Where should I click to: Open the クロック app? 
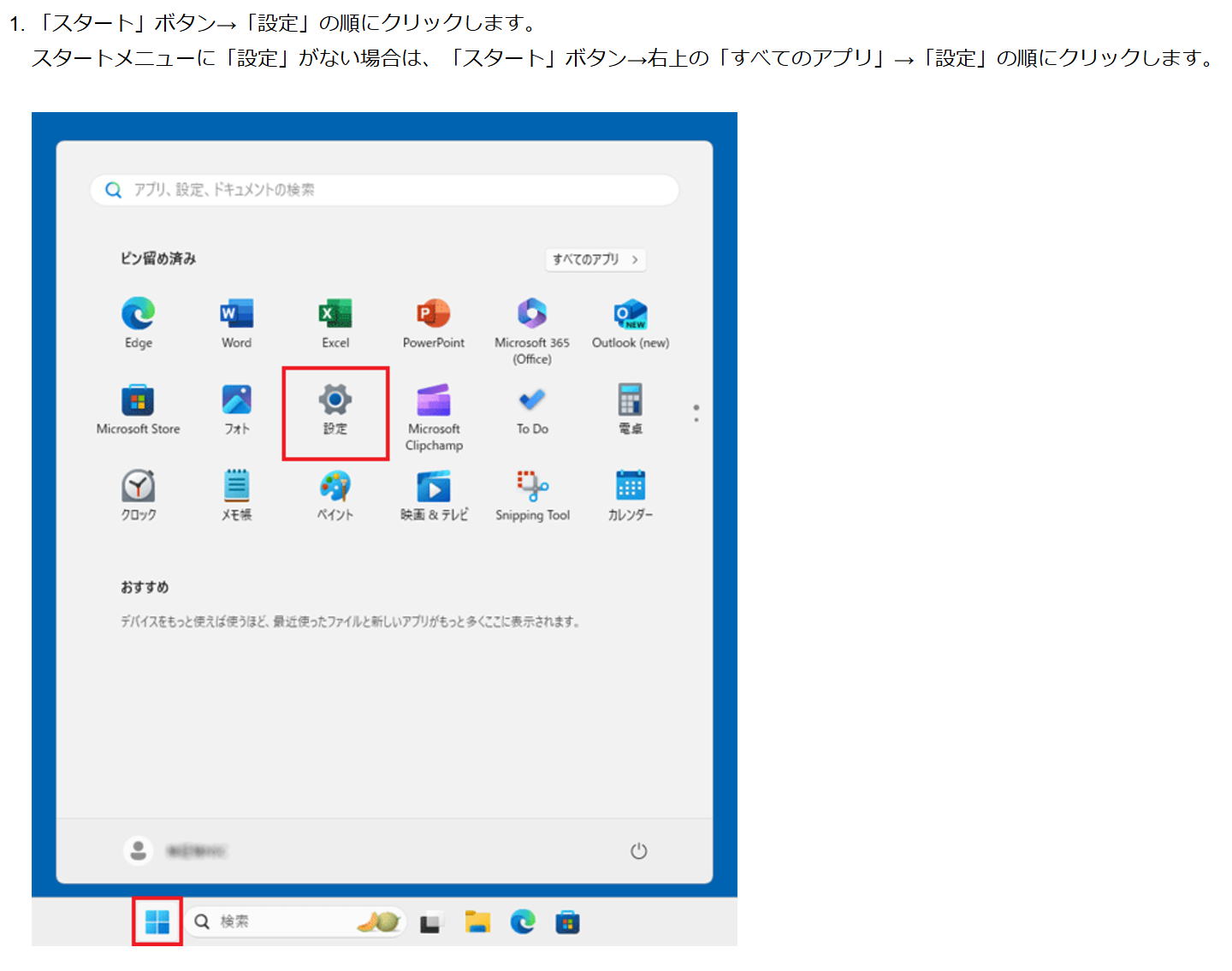click(138, 495)
